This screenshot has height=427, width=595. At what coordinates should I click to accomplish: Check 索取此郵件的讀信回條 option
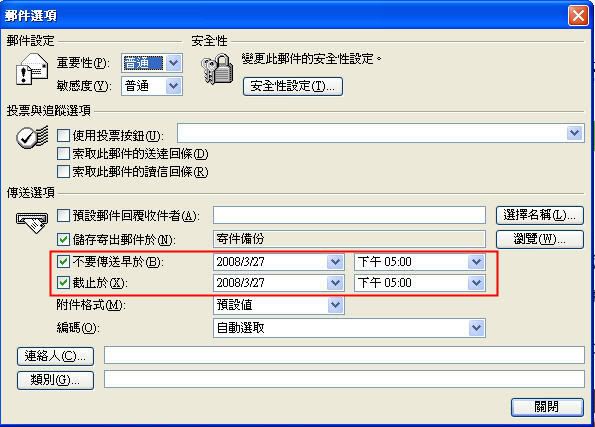pyautogui.click(x=63, y=172)
